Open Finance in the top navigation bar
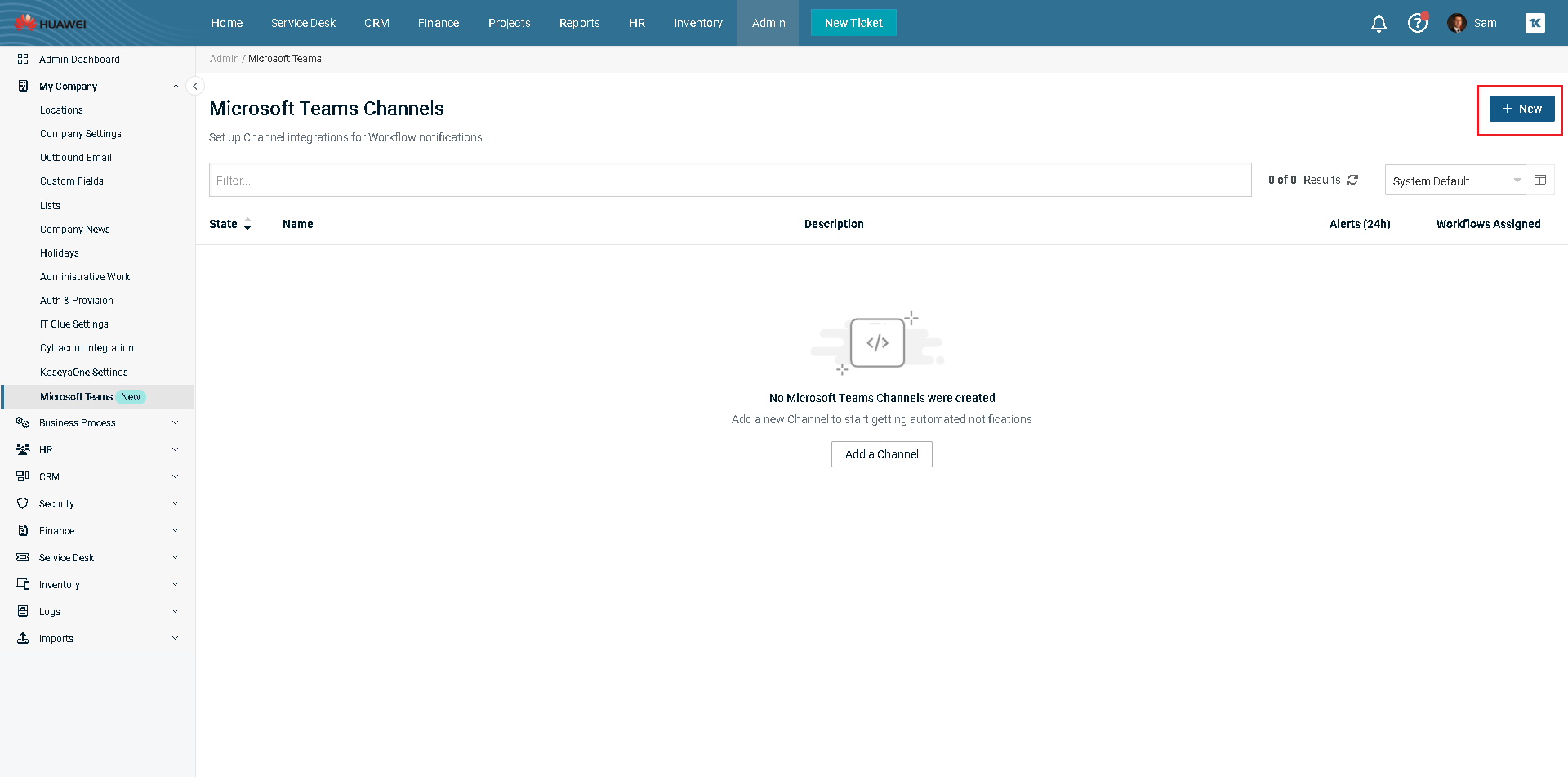The width and height of the screenshot is (1568, 777). tap(439, 23)
